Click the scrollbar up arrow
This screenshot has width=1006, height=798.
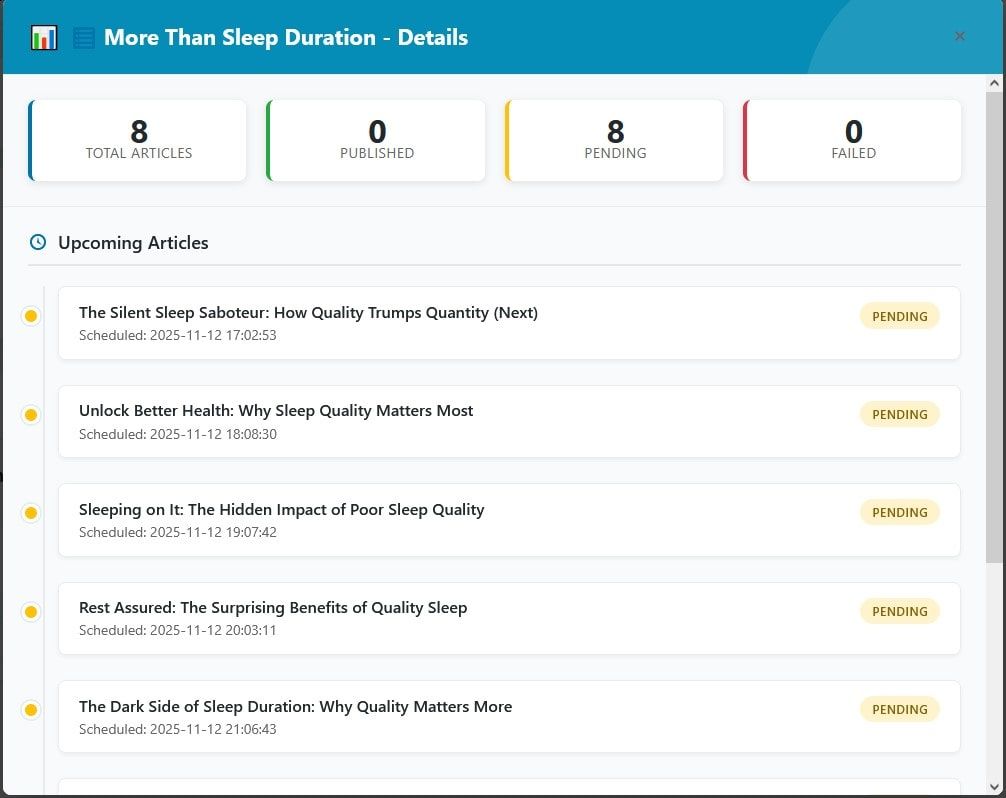[994, 83]
